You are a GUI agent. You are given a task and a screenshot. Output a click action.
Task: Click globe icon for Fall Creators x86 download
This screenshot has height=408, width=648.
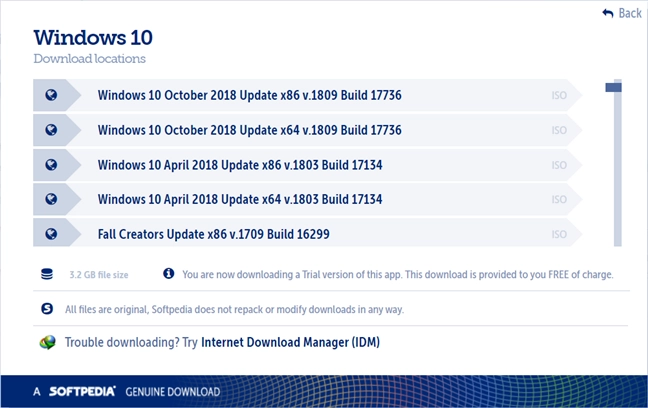pos(51,234)
